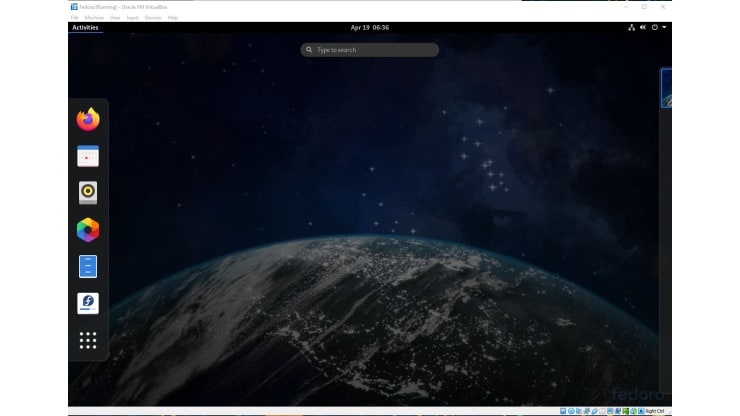The width and height of the screenshot is (740, 416).
Task: Select the workspace thumbnail on the right
Action: [x=666, y=88]
